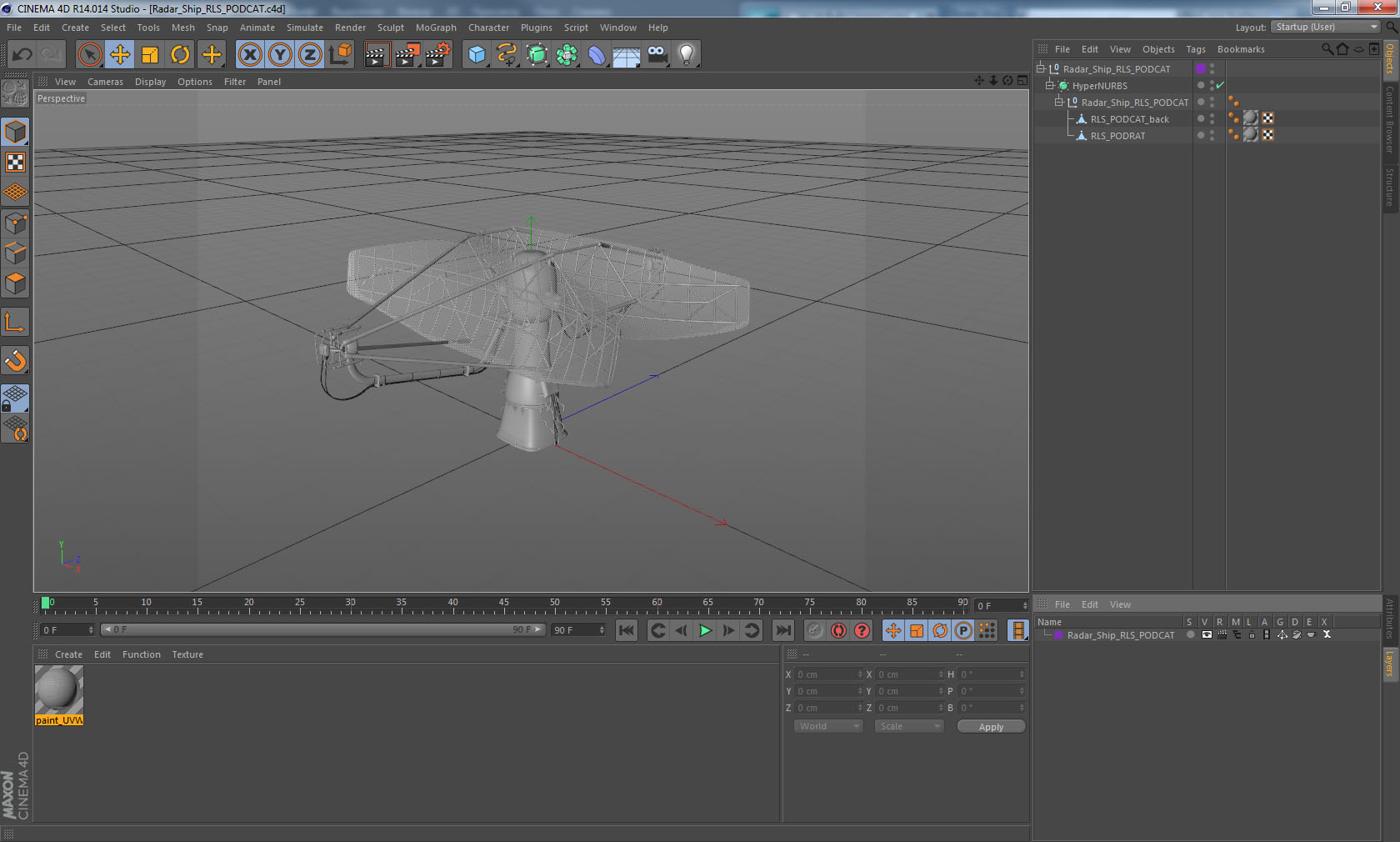This screenshot has width=1400, height=842.
Task: Click the Undo arrow
Action: 22,55
